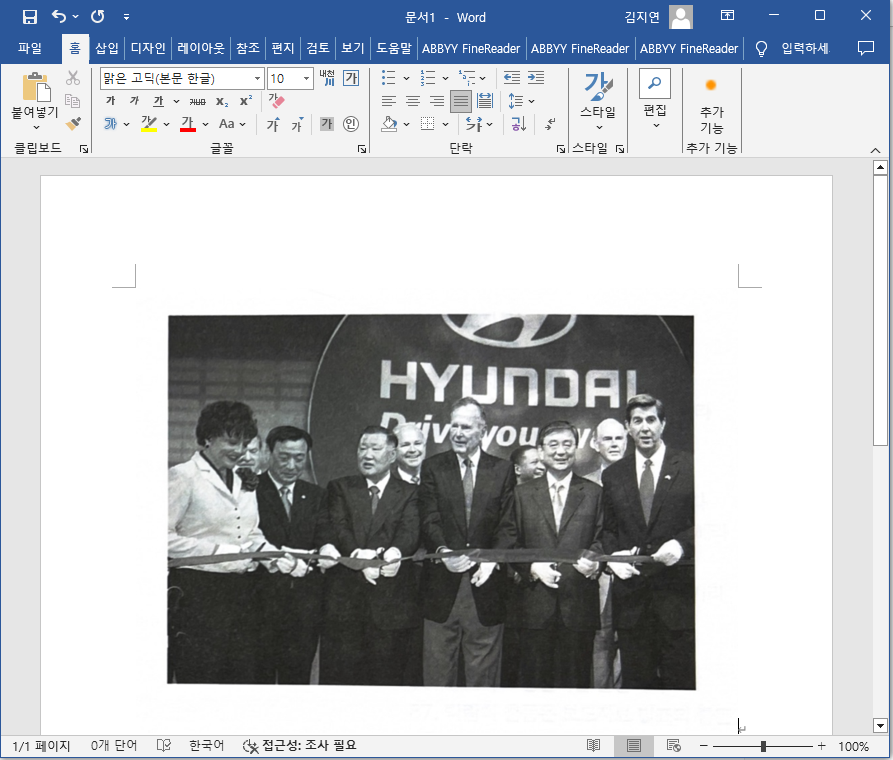Open the font size dropdown
The width and height of the screenshot is (893, 760).
[x=306, y=78]
